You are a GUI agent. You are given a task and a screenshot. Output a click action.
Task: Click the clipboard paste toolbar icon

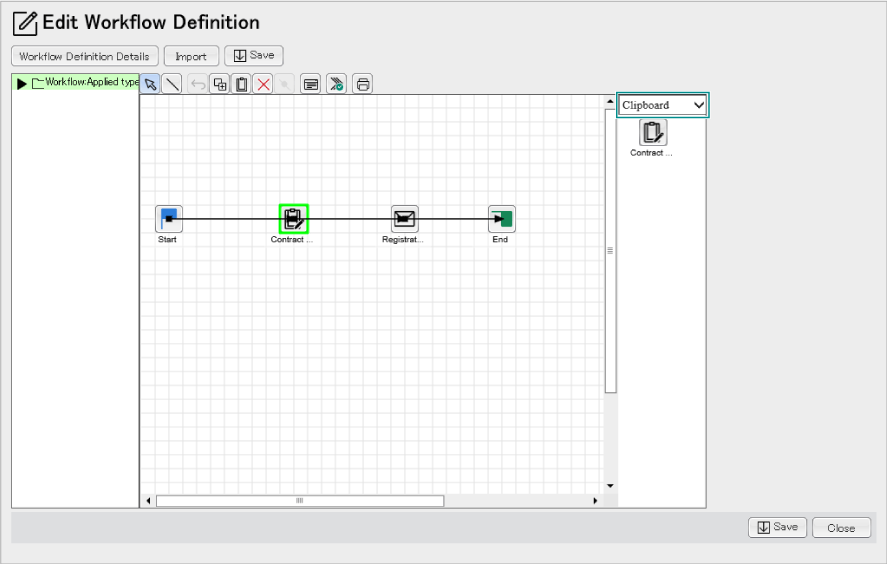point(242,84)
